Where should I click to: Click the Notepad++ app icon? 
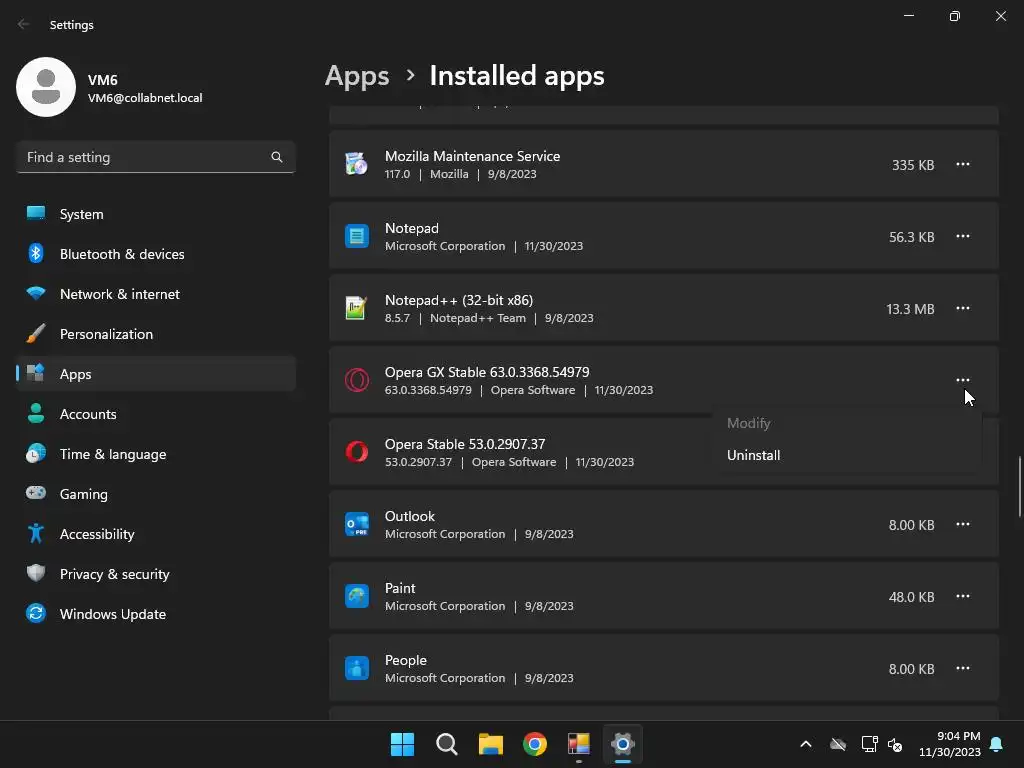357,308
